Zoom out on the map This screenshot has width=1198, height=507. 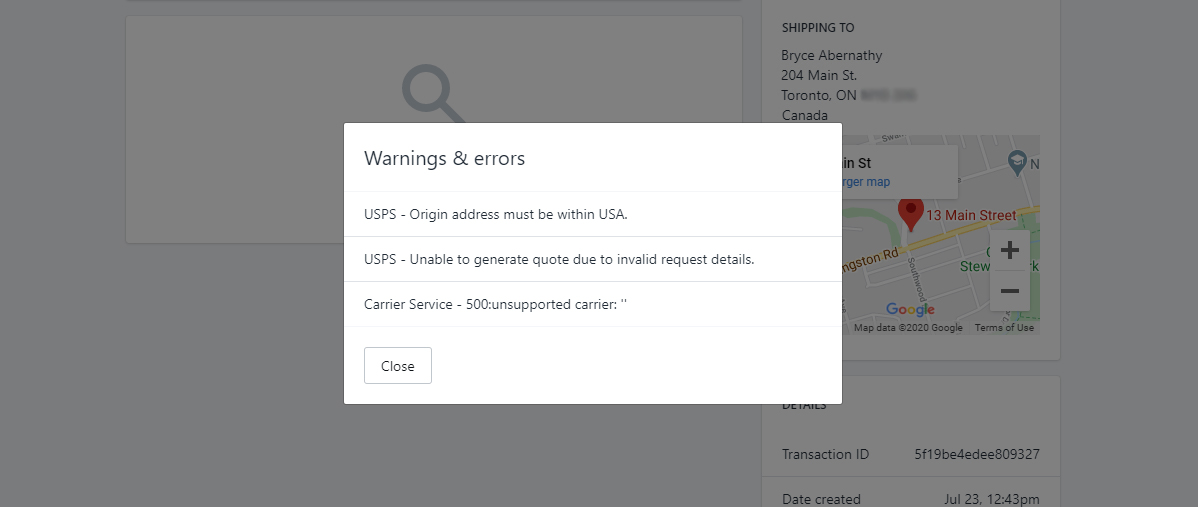tap(1009, 291)
